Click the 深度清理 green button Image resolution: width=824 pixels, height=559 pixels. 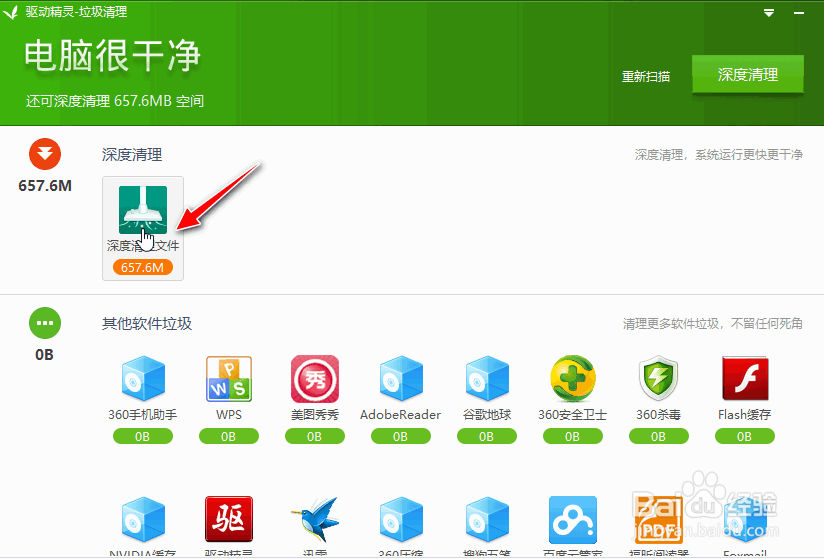(x=747, y=75)
